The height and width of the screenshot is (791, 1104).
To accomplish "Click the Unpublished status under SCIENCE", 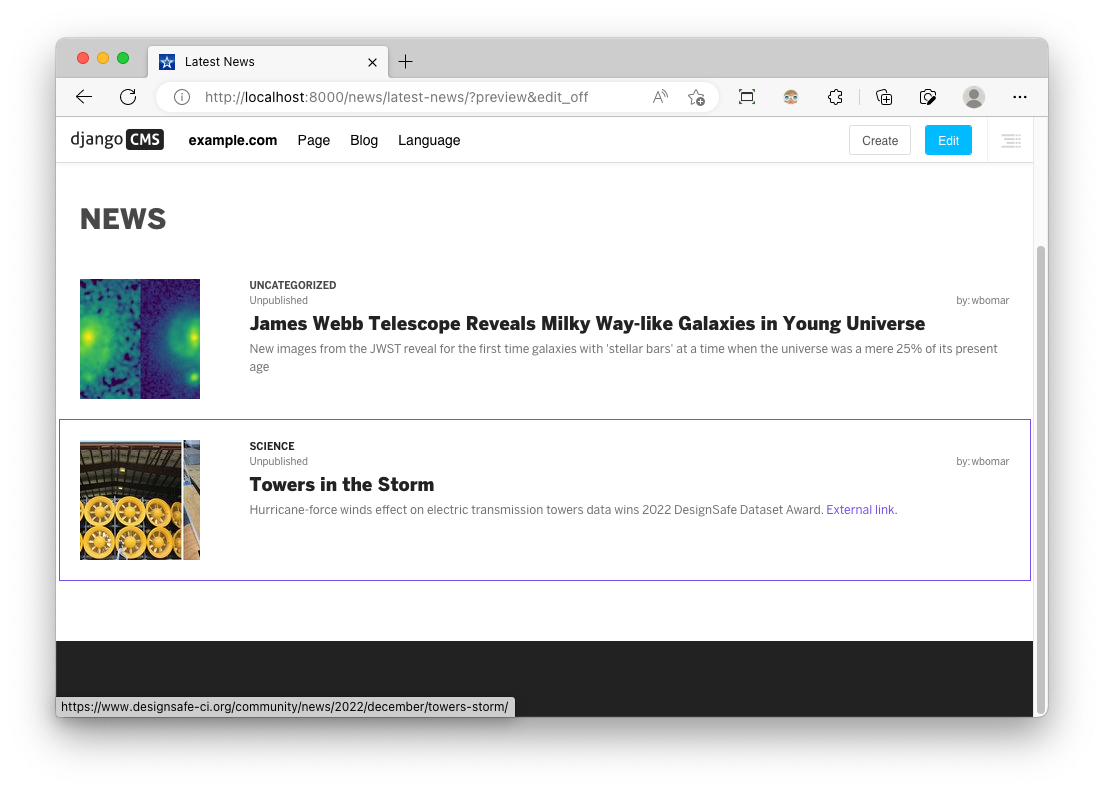I will click(x=278, y=461).
